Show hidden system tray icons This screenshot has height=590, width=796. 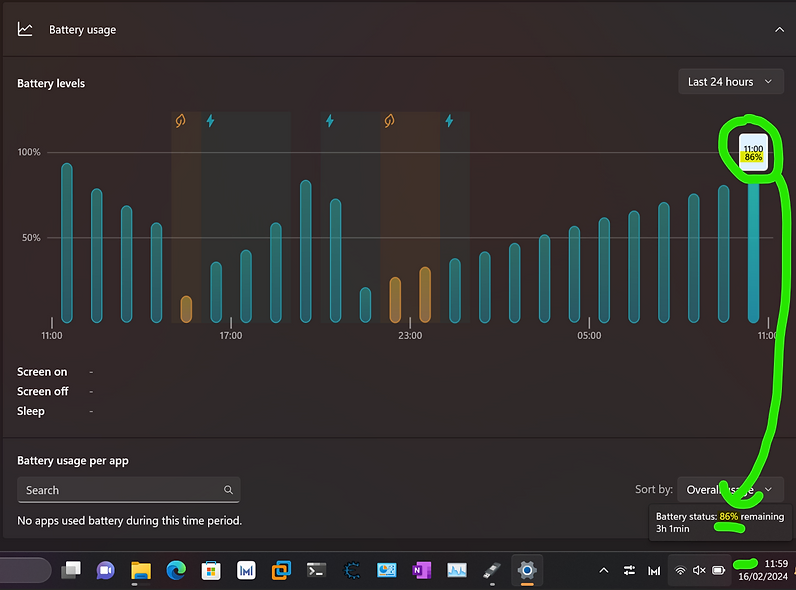pos(604,571)
